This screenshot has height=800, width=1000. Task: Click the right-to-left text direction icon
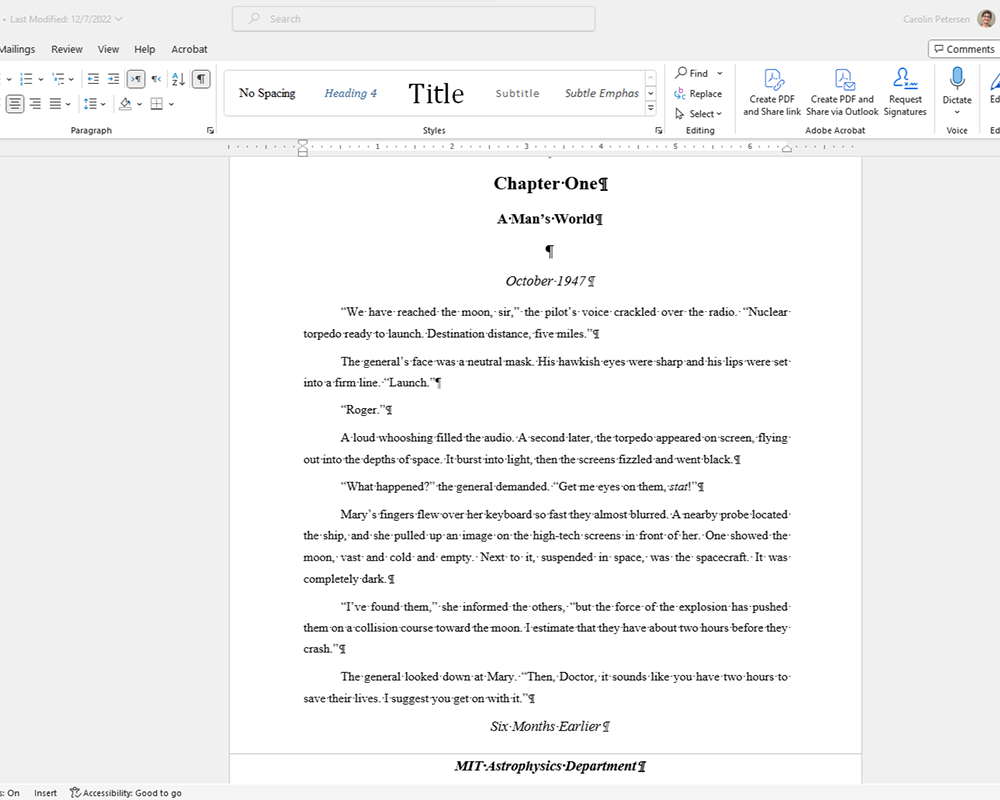tap(156, 79)
